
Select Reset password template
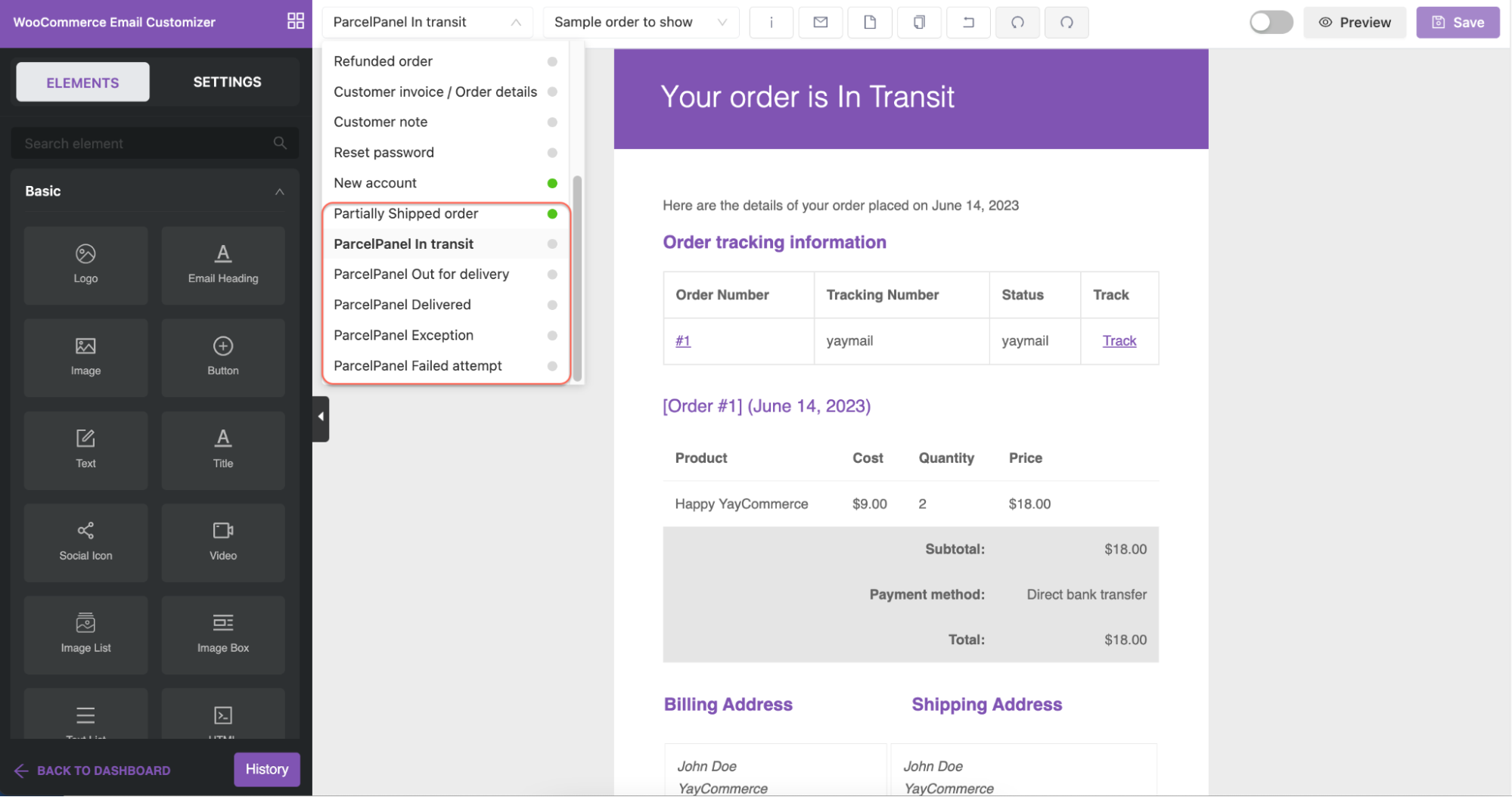coord(446,153)
